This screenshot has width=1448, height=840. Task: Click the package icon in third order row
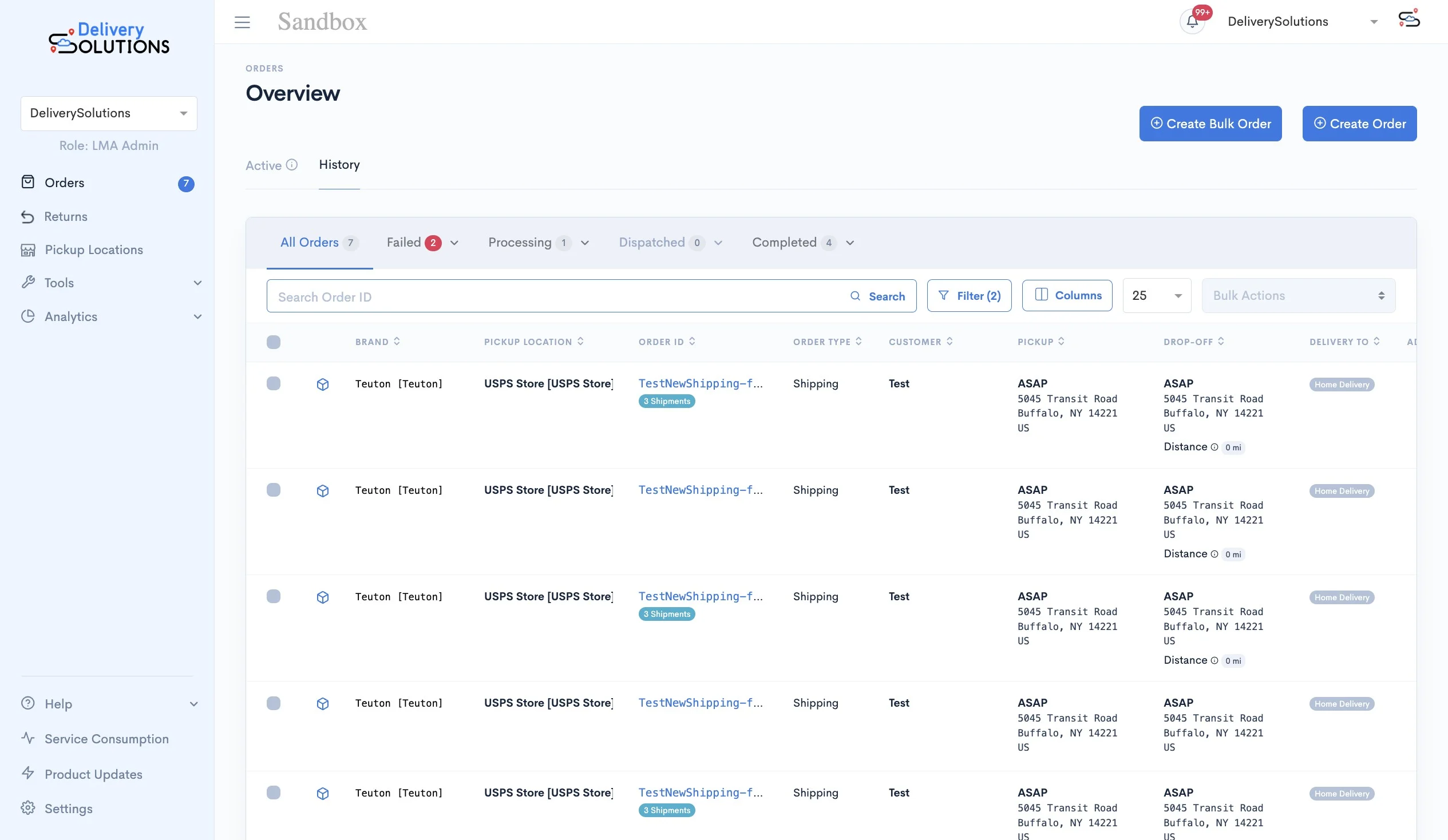point(323,597)
